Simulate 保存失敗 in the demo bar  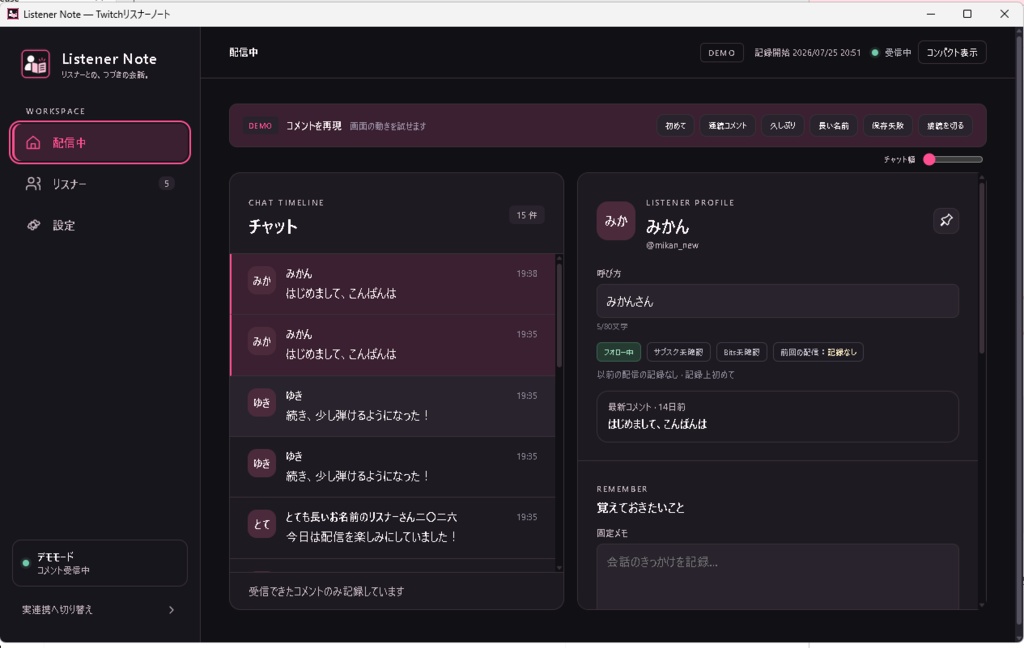pyautogui.click(x=888, y=125)
